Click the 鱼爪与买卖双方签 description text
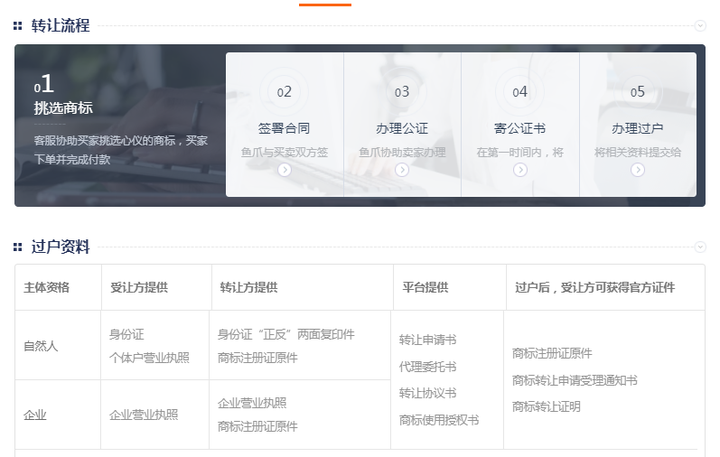The image size is (720, 457). [284, 152]
